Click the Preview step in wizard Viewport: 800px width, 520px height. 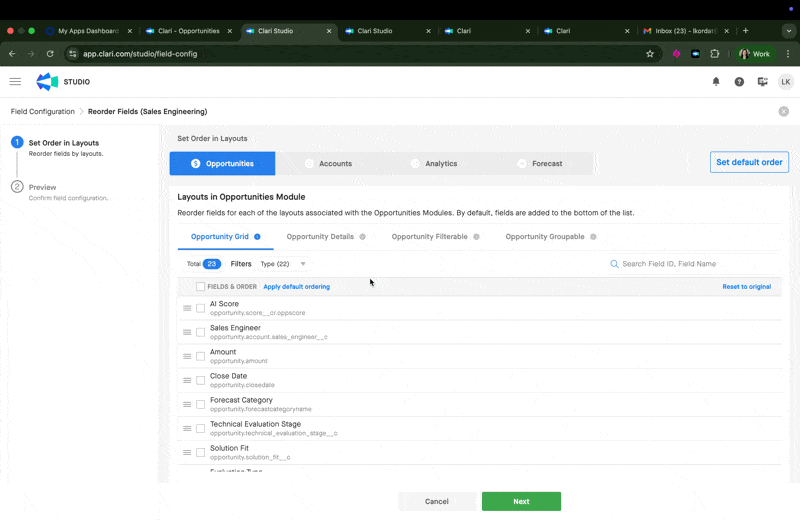(x=42, y=187)
